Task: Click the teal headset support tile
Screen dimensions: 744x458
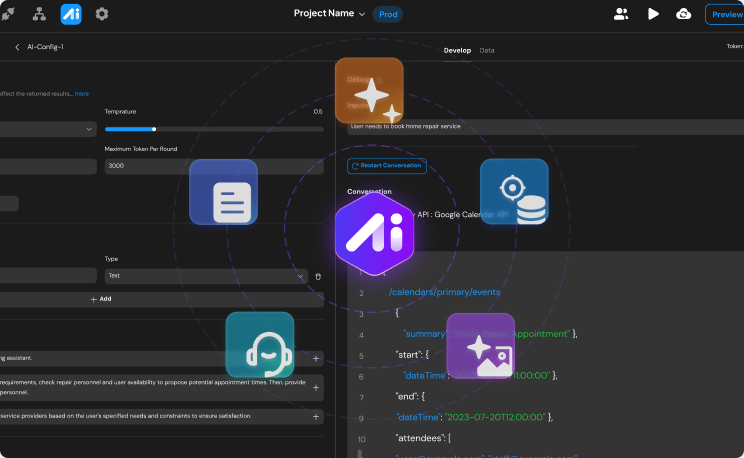Action: coord(260,345)
